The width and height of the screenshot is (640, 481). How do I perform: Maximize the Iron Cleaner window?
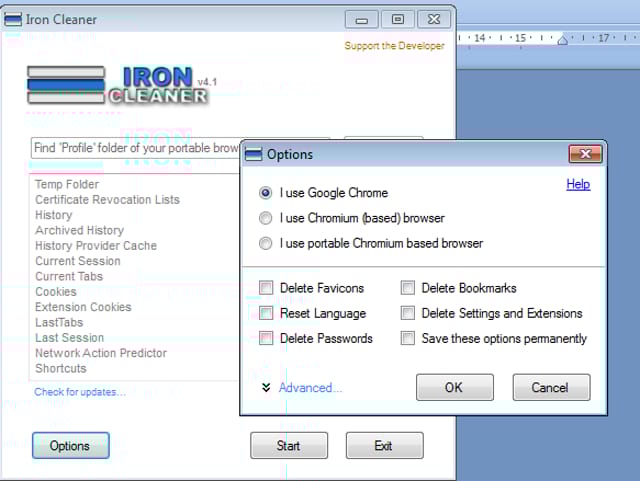point(398,20)
